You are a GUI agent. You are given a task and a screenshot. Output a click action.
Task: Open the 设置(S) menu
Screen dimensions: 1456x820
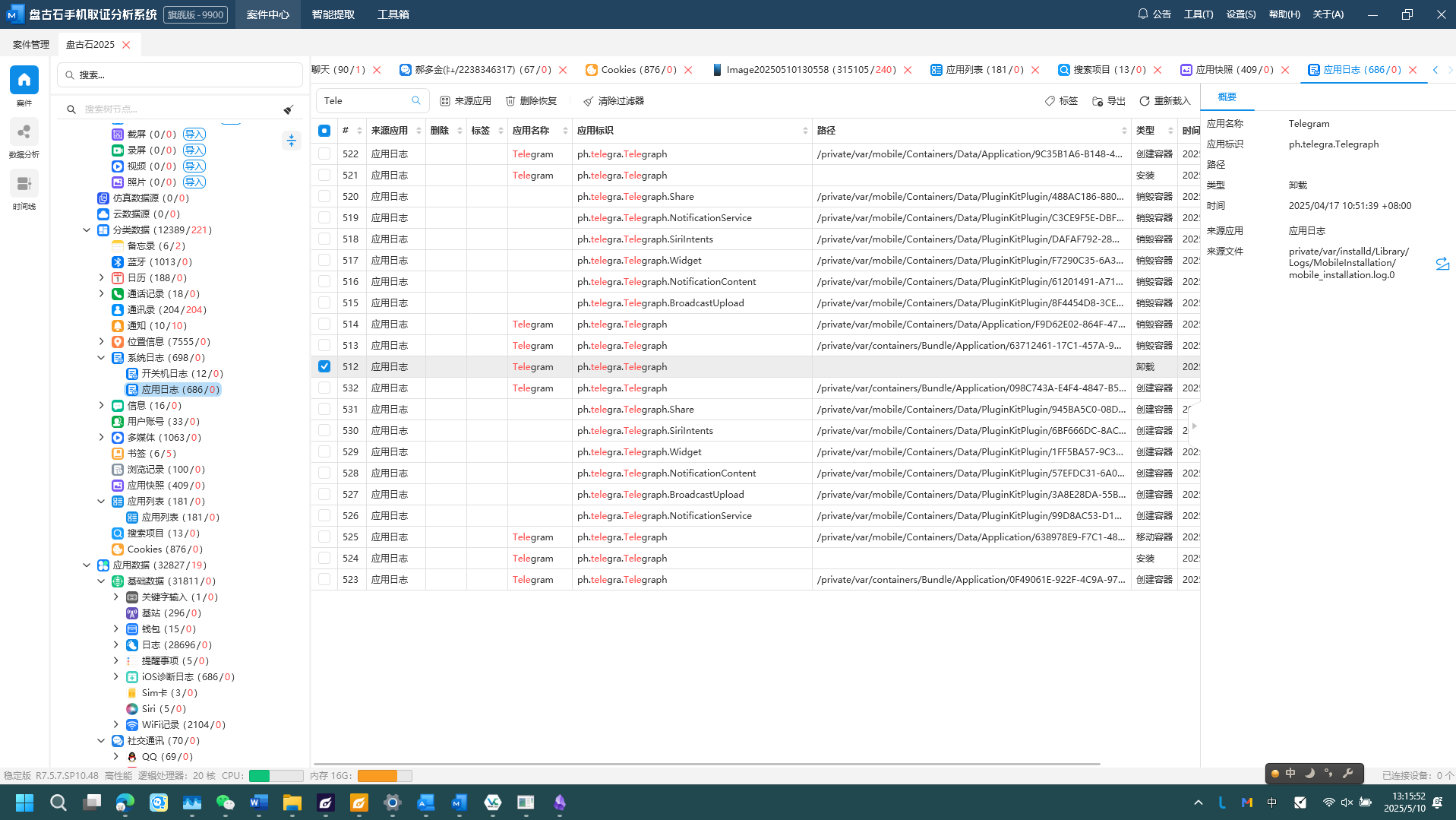pos(1241,14)
